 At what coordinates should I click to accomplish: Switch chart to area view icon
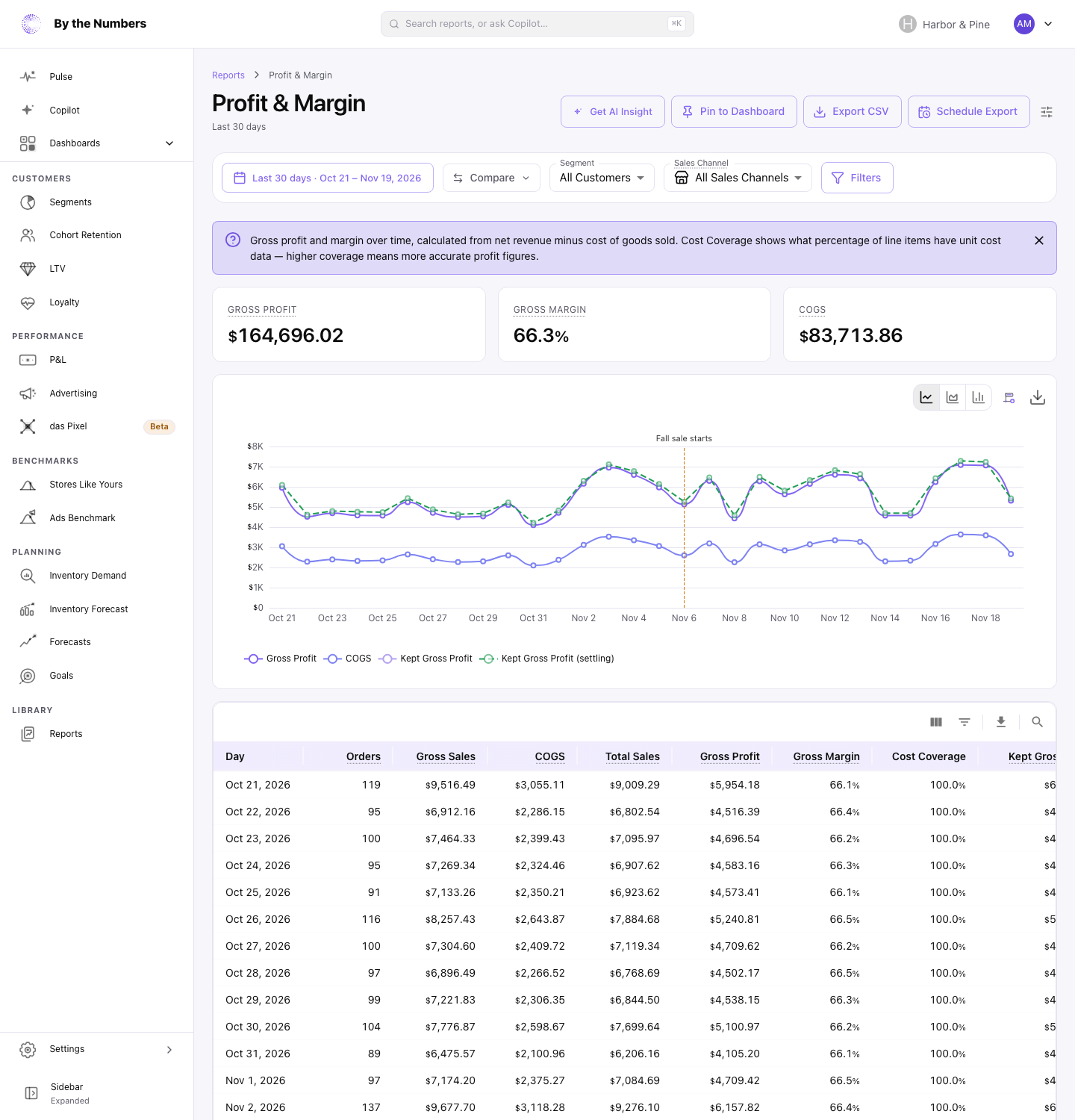point(953,397)
